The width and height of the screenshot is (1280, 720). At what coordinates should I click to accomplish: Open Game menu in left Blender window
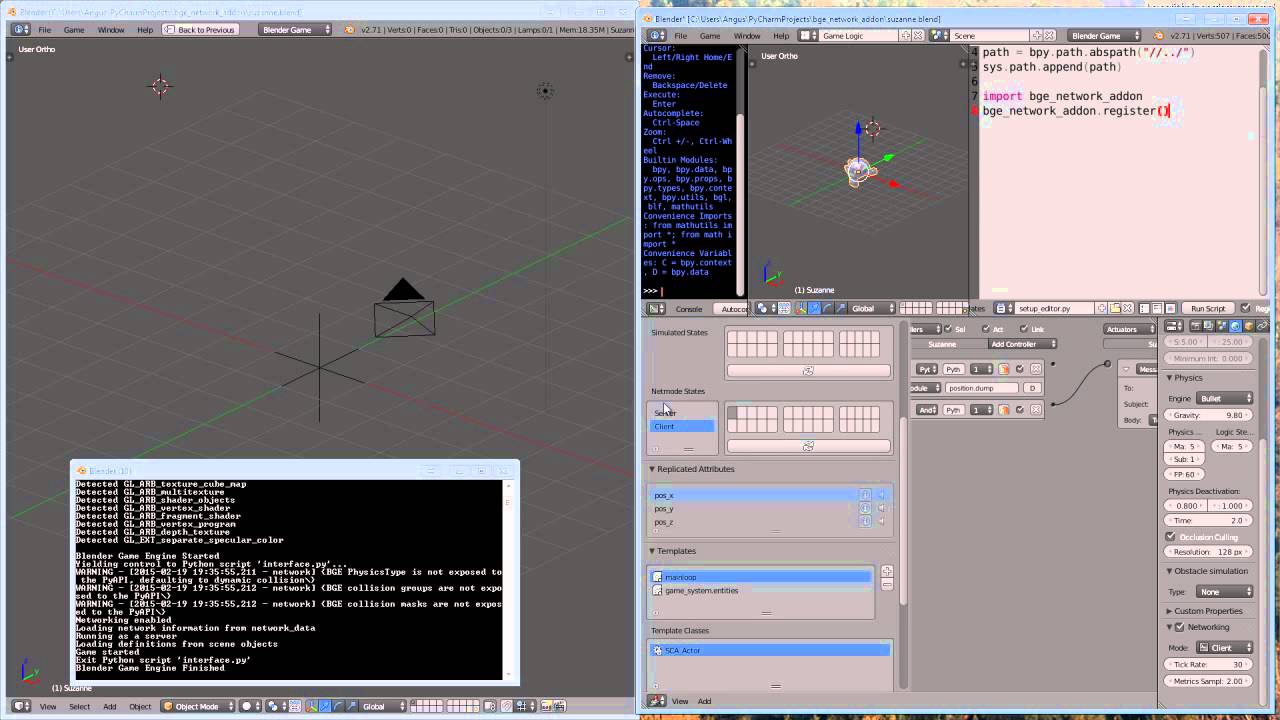click(x=74, y=30)
